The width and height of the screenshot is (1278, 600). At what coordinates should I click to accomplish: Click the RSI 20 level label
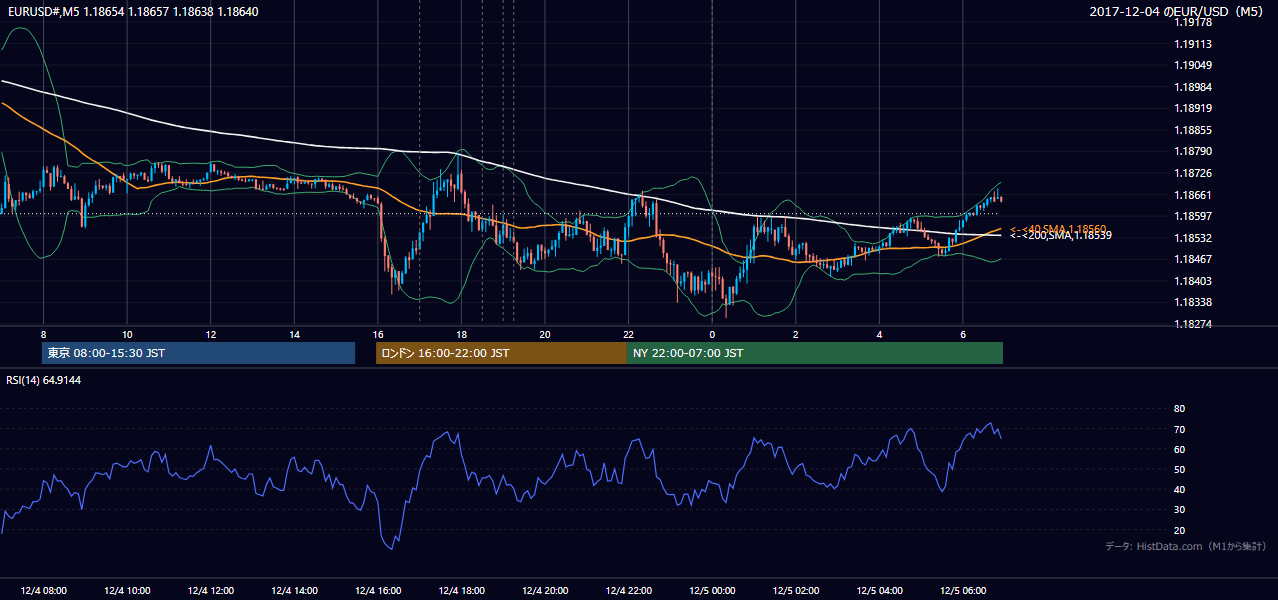click(1179, 530)
